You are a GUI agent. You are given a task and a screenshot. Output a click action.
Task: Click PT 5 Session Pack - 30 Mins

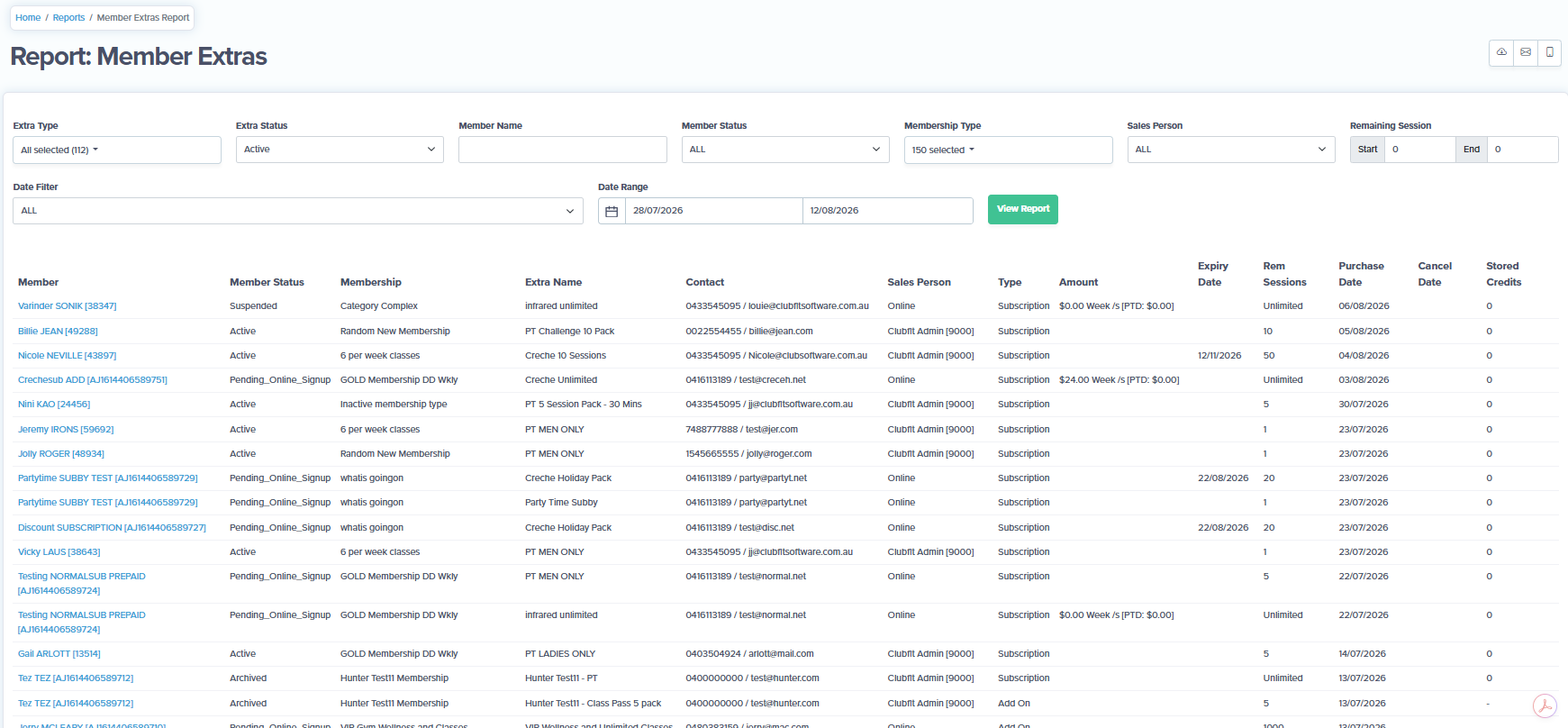(584, 405)
